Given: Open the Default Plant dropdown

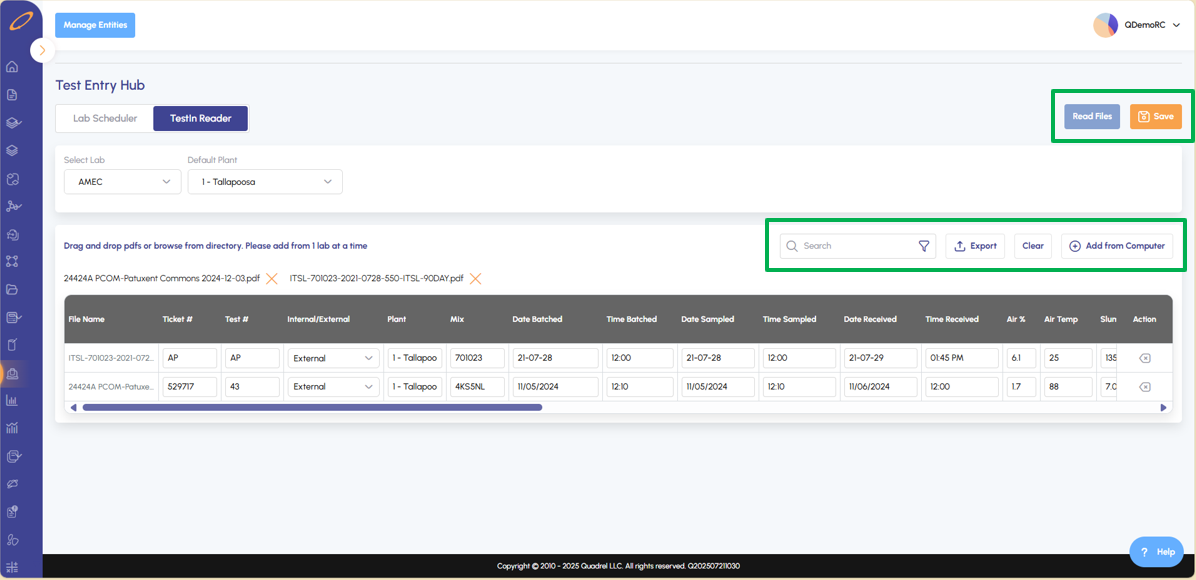Looking at the screenshot, I should pos(265,182).
